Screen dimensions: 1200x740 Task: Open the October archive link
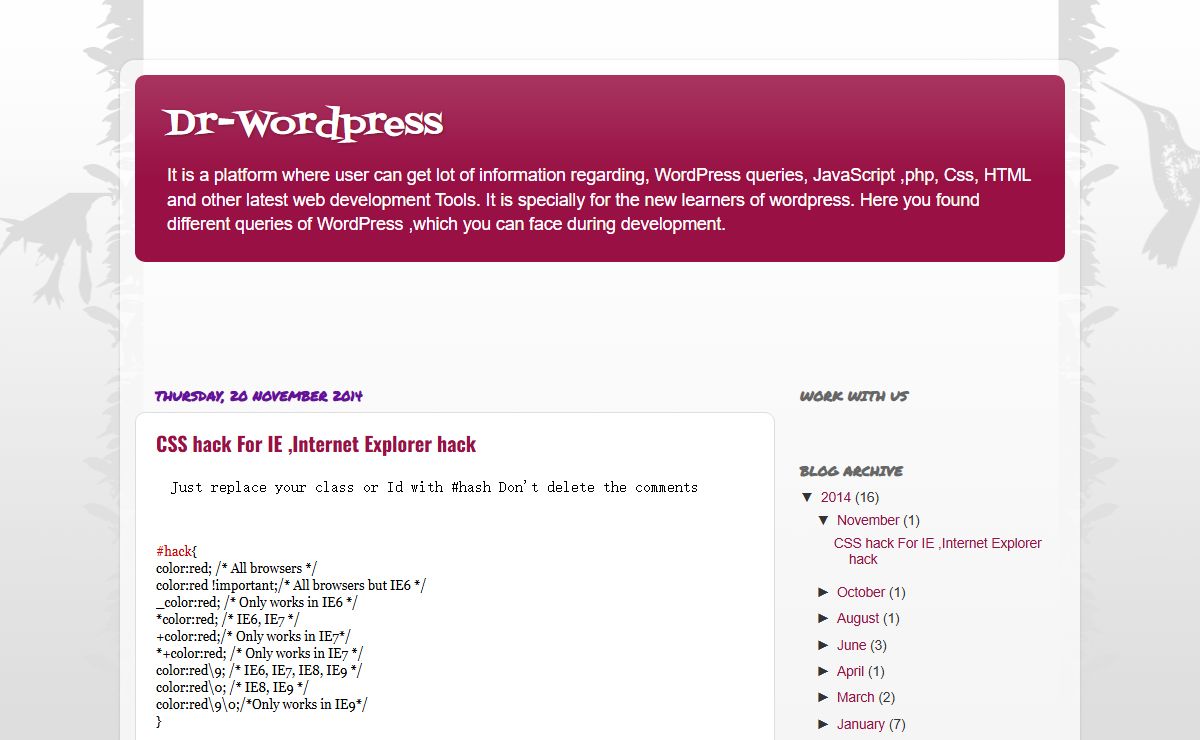click(x=861, y=592)
